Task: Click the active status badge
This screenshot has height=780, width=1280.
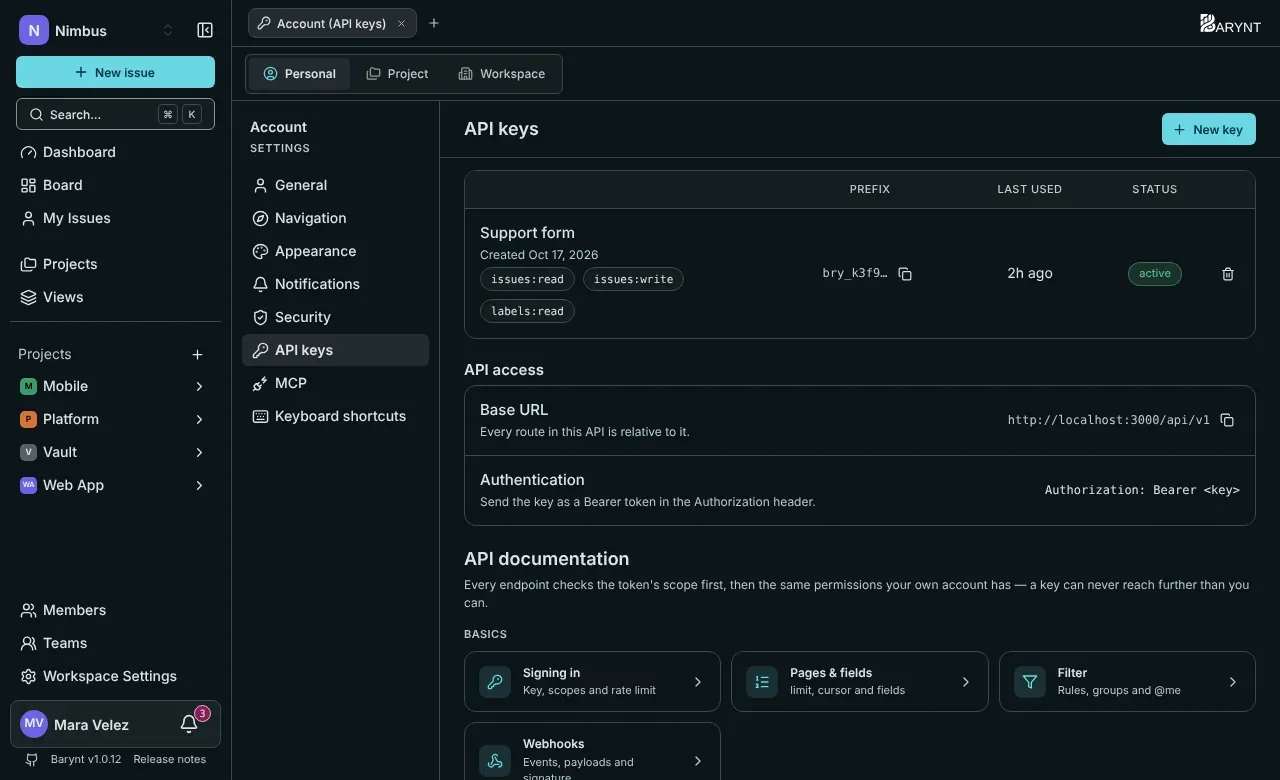Action: [1155, 274]
